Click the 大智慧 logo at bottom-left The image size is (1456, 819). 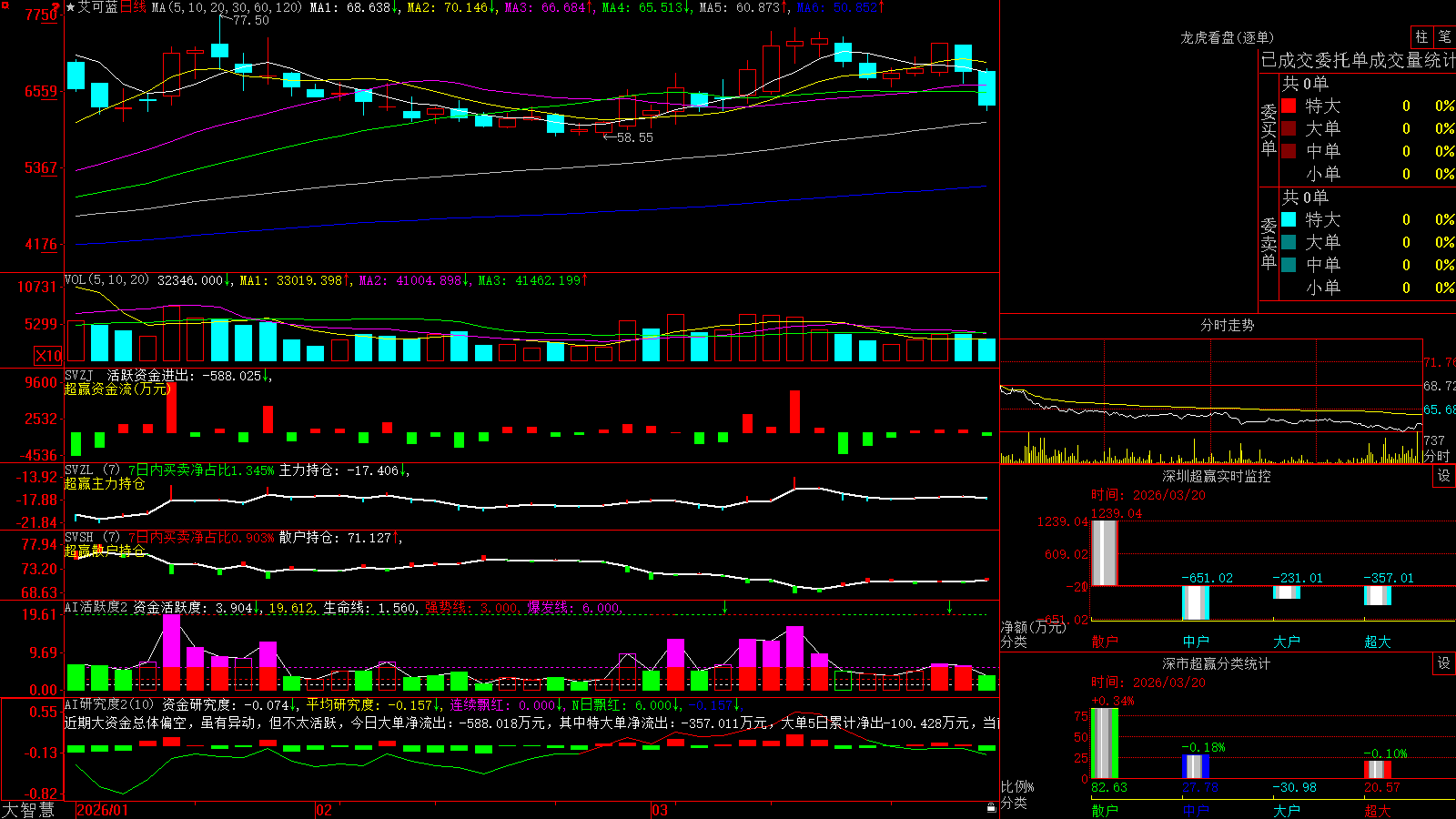click(x=27, y=810)
